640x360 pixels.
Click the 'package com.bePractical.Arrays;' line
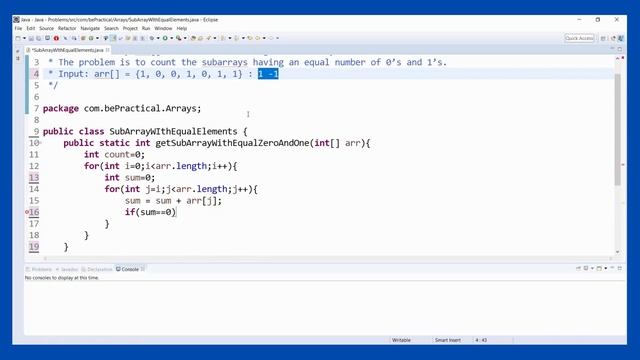click(122, 109)
